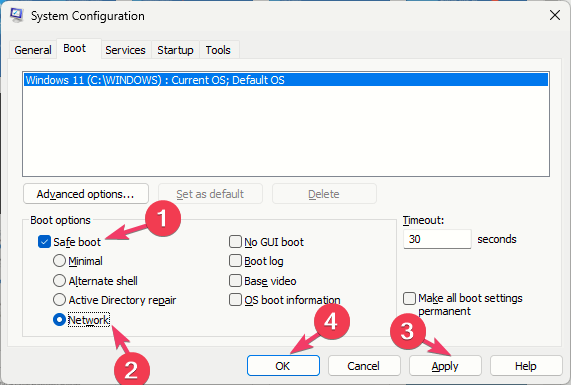The image size is (571, 385).
Task: Select the Network radio button
Action: pyautogui.click(x=59, y=320)
